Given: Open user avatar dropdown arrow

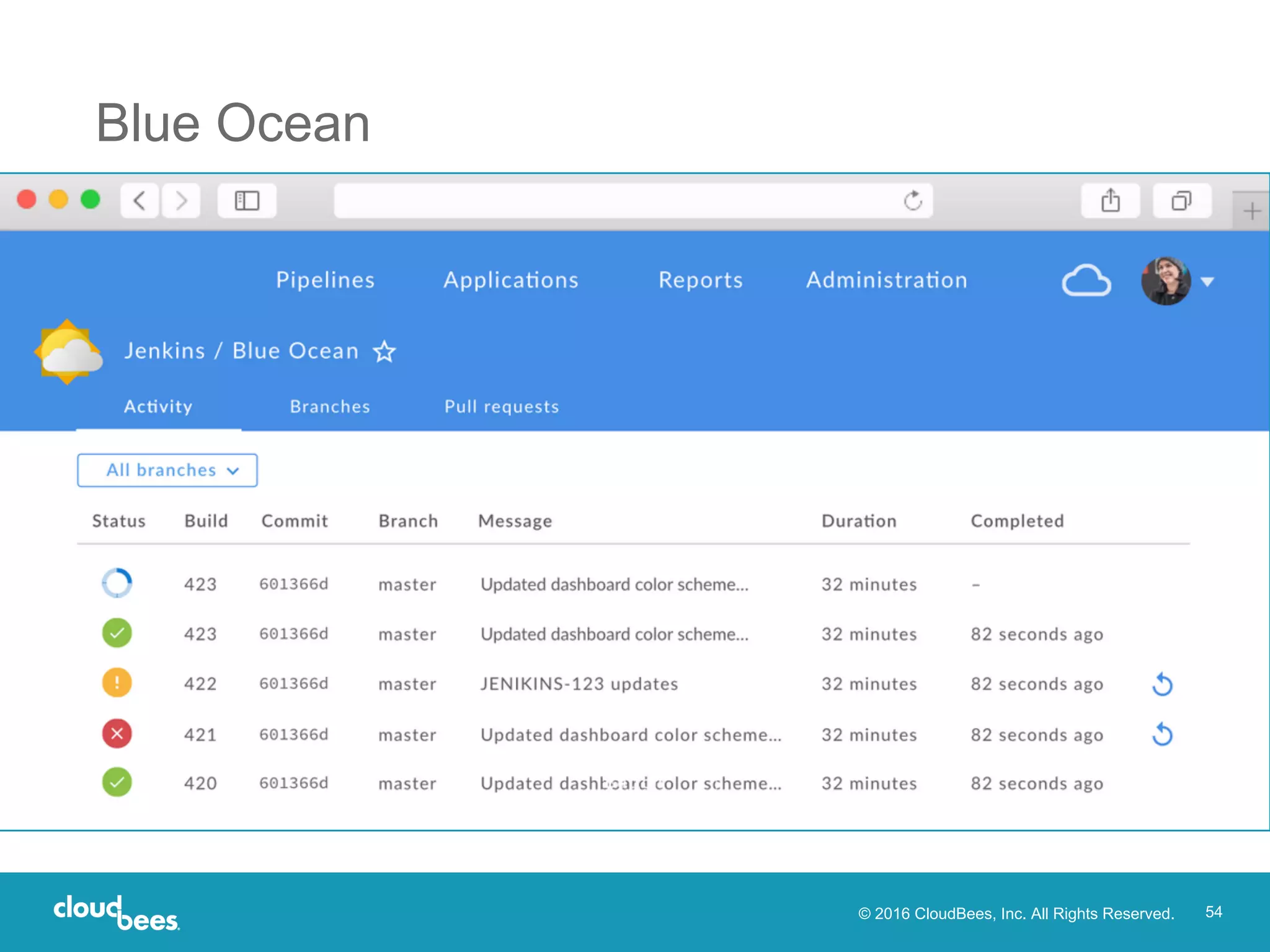Looking at the screenshot, I should point(1207,282).
